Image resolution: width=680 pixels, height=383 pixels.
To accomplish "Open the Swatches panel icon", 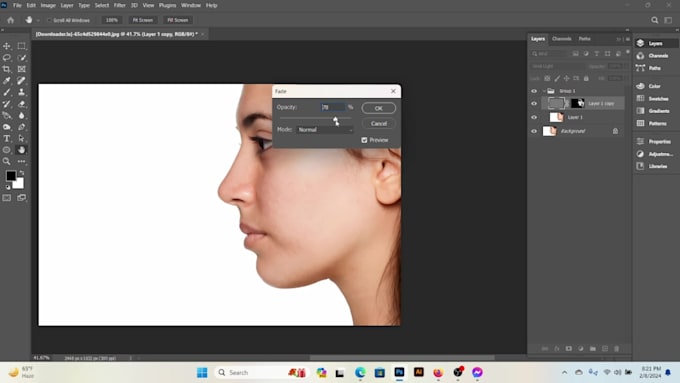I will coord(640,98).
